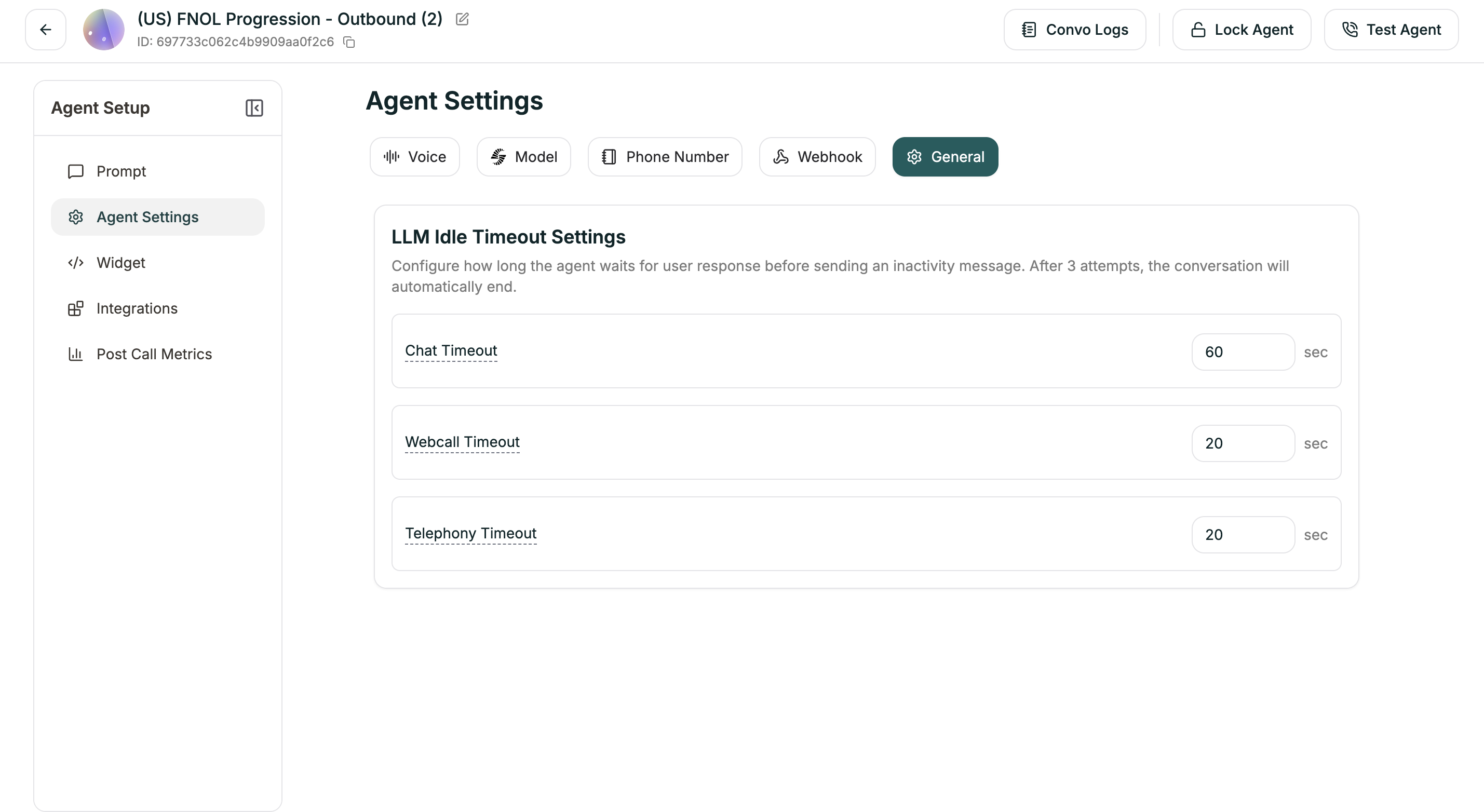The width and height of the screenshot is (1484, 812).
Task: Start a Test Agent call
Action: point(1391,30)
